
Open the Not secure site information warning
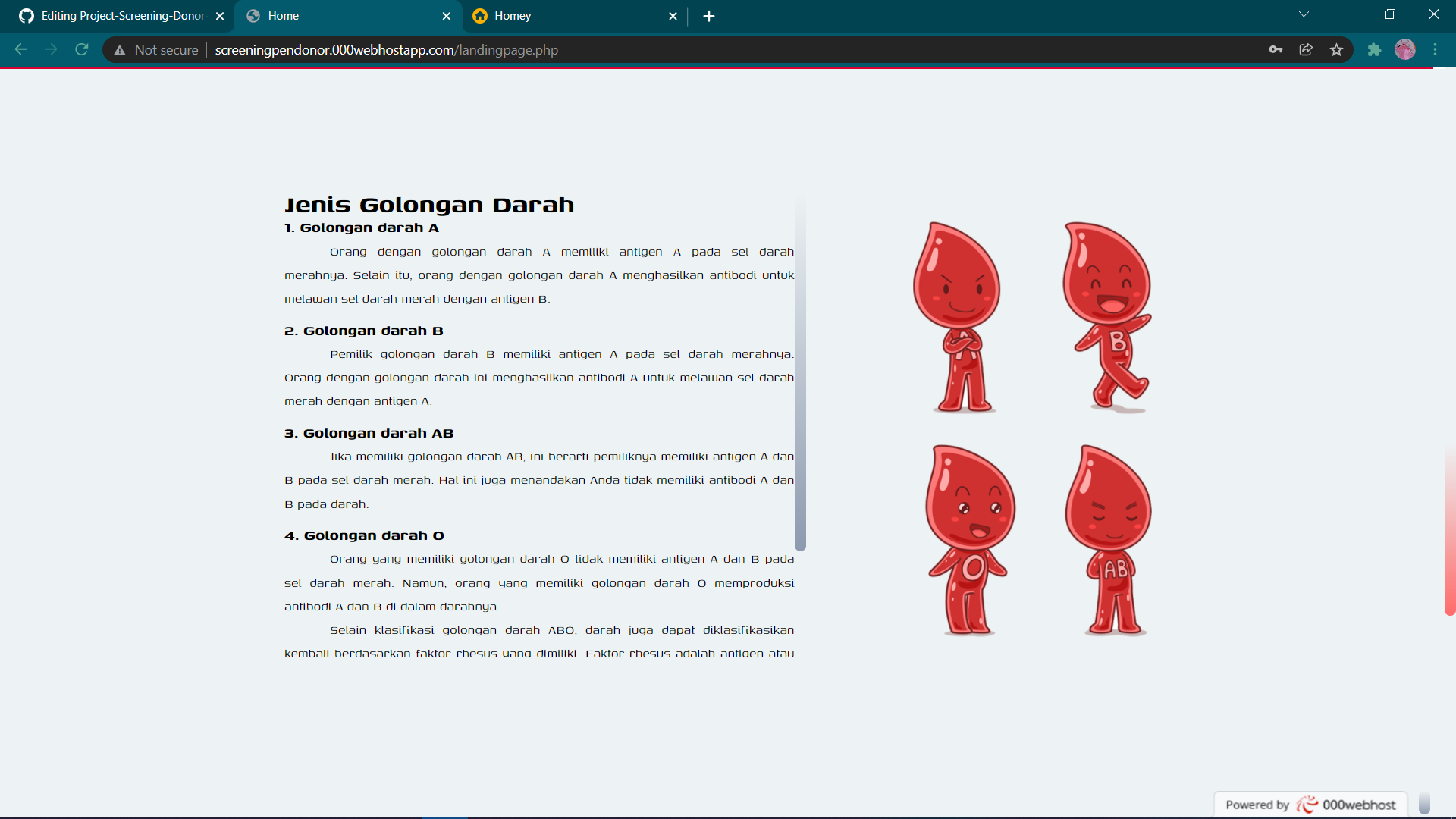(120, 50)
